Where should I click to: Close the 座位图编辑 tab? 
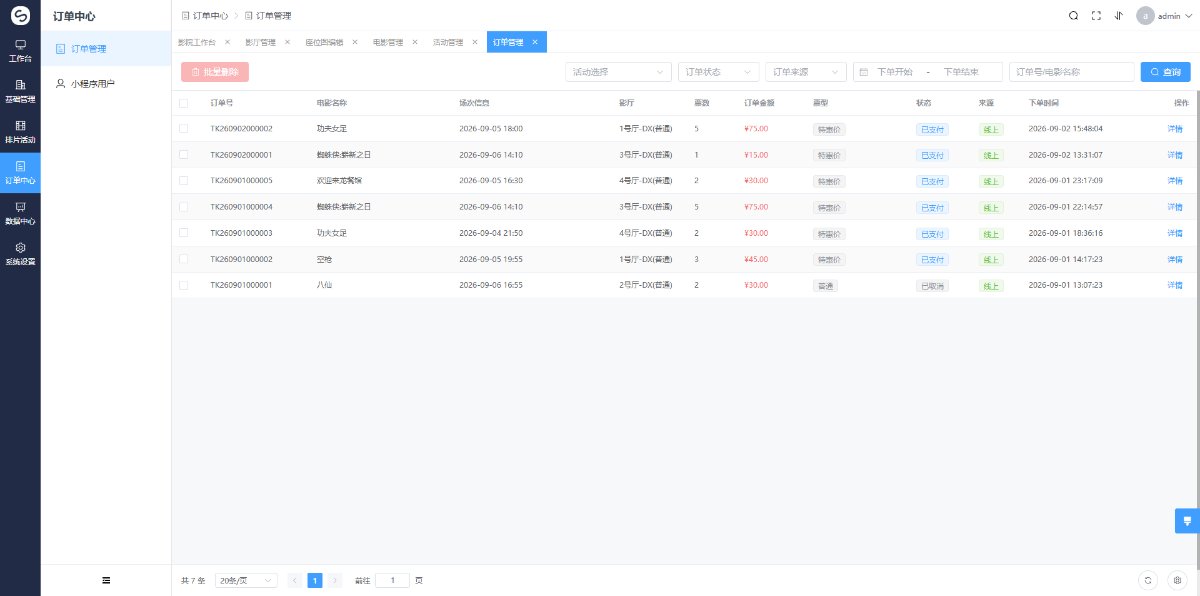coord(354,42)
